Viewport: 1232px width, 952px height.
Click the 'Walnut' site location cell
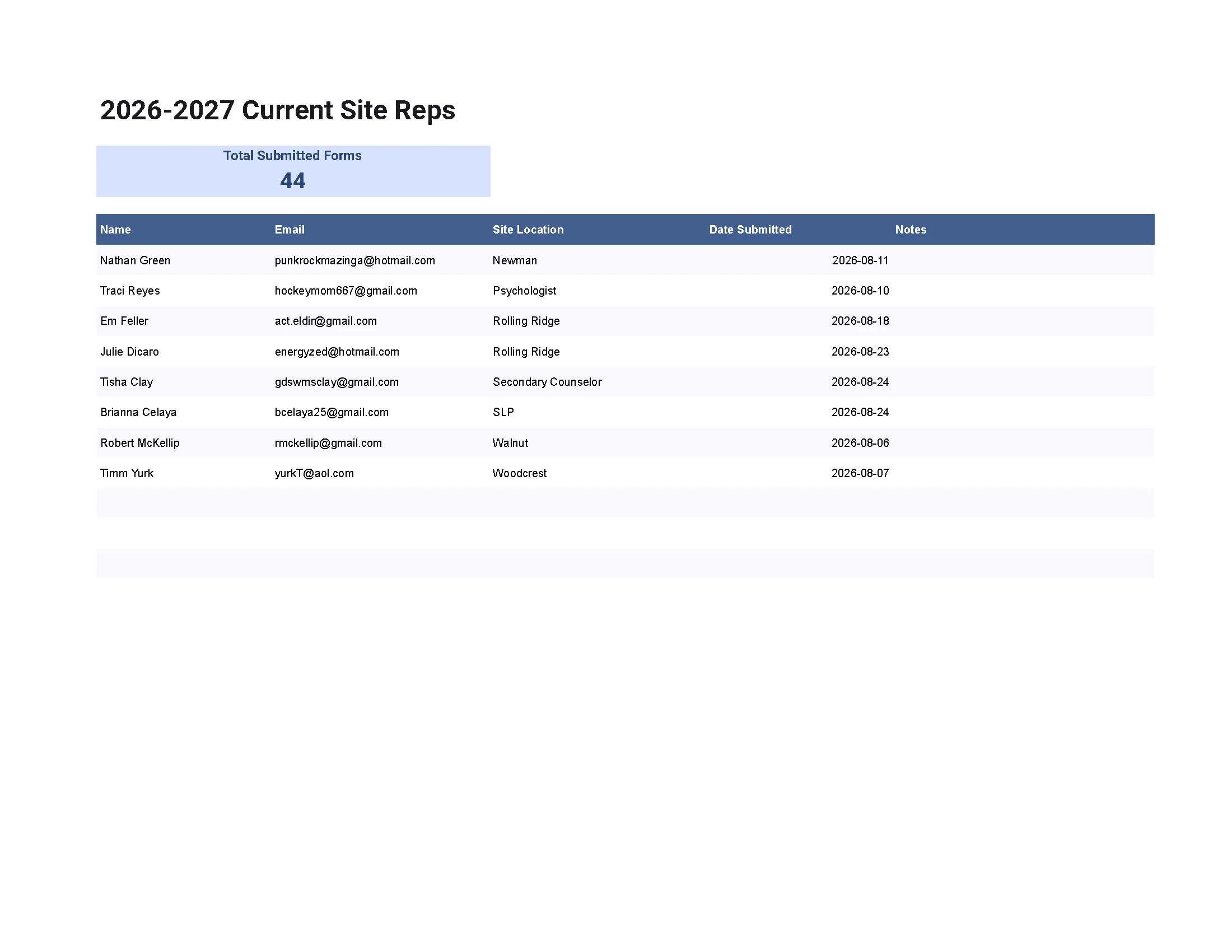pyautogui.click(x=510, y=443)
